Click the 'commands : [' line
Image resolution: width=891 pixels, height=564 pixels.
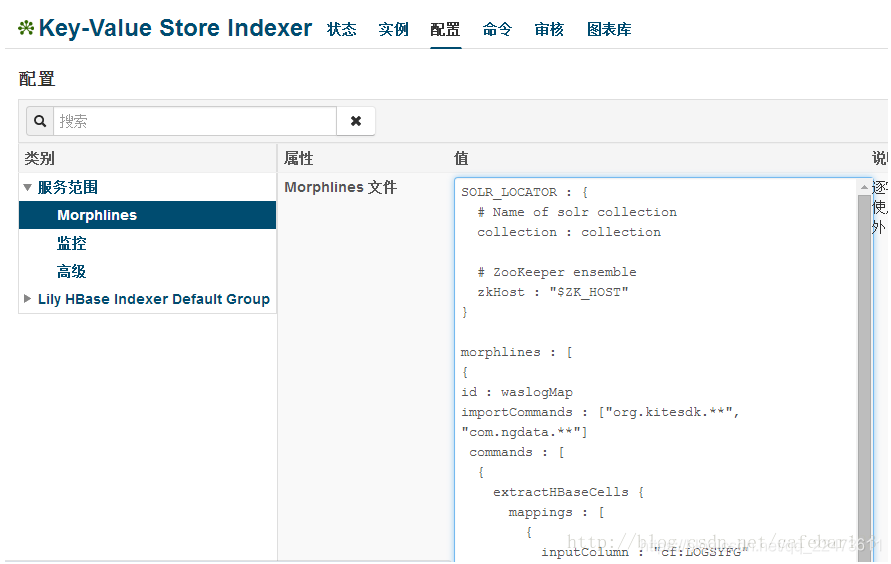[517, 452]
